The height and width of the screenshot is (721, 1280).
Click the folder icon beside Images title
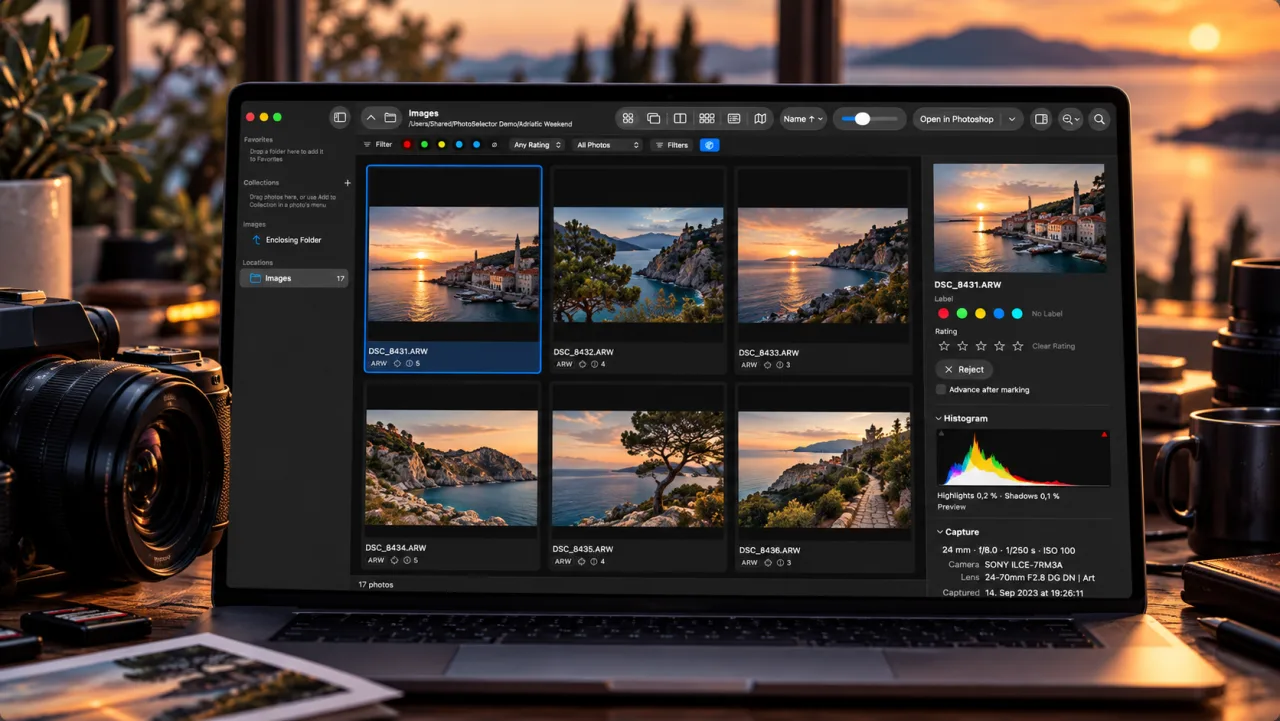pos(390,118)
